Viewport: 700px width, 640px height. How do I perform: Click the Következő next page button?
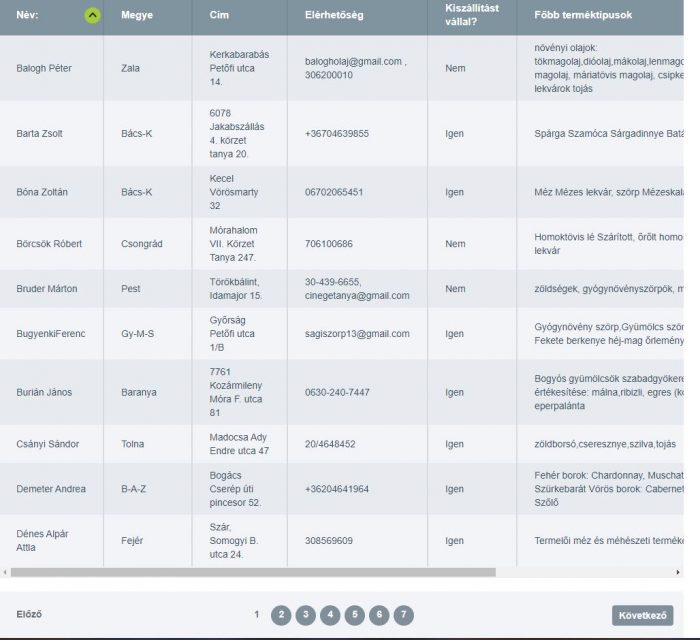click(642, 615)
